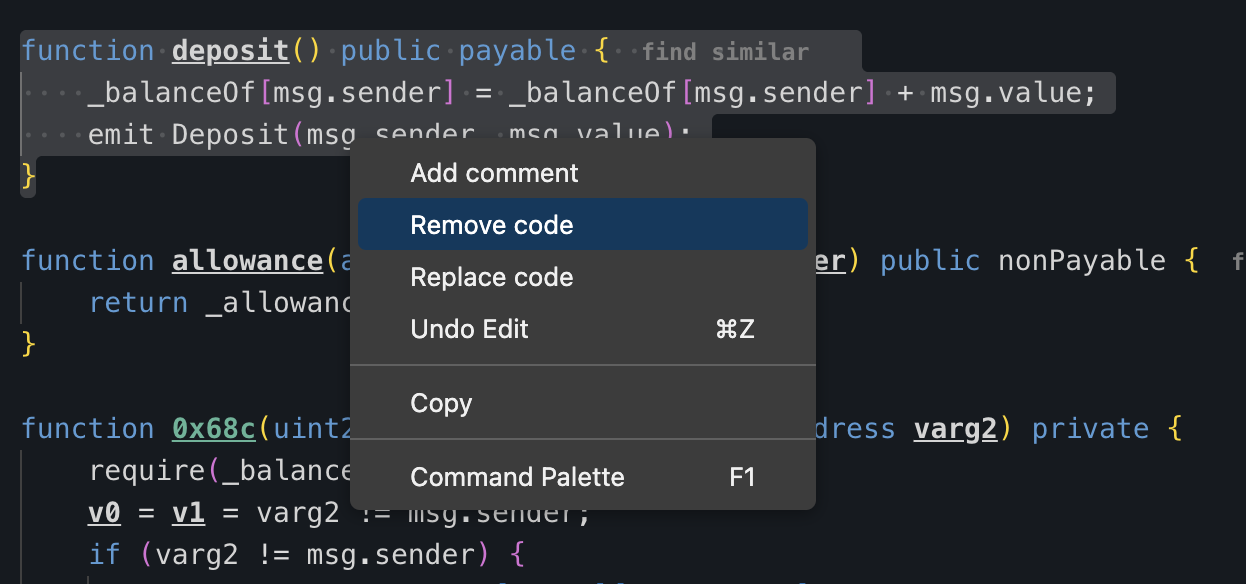
Task: Click the "return" keyword in the allowance function
Action: [x=138, y=302]
